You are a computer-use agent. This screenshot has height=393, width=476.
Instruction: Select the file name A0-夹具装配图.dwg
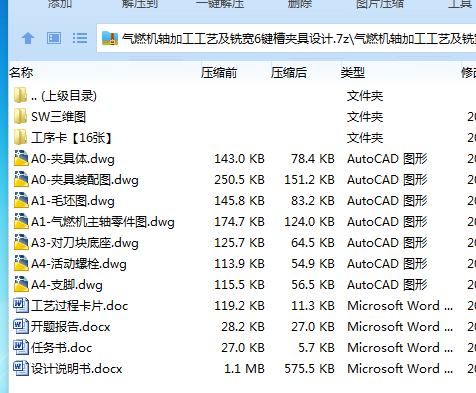point(85,180)
